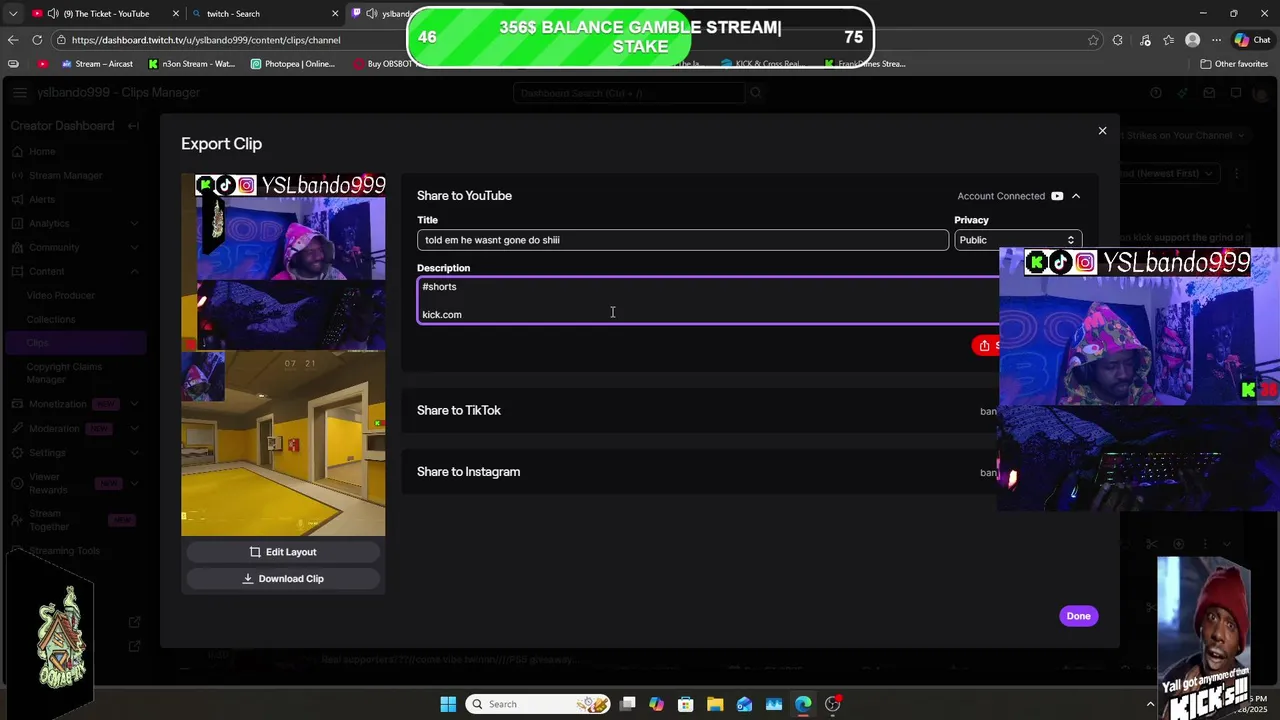Open File Explorer from taskbar

click(x=715, y=704)
